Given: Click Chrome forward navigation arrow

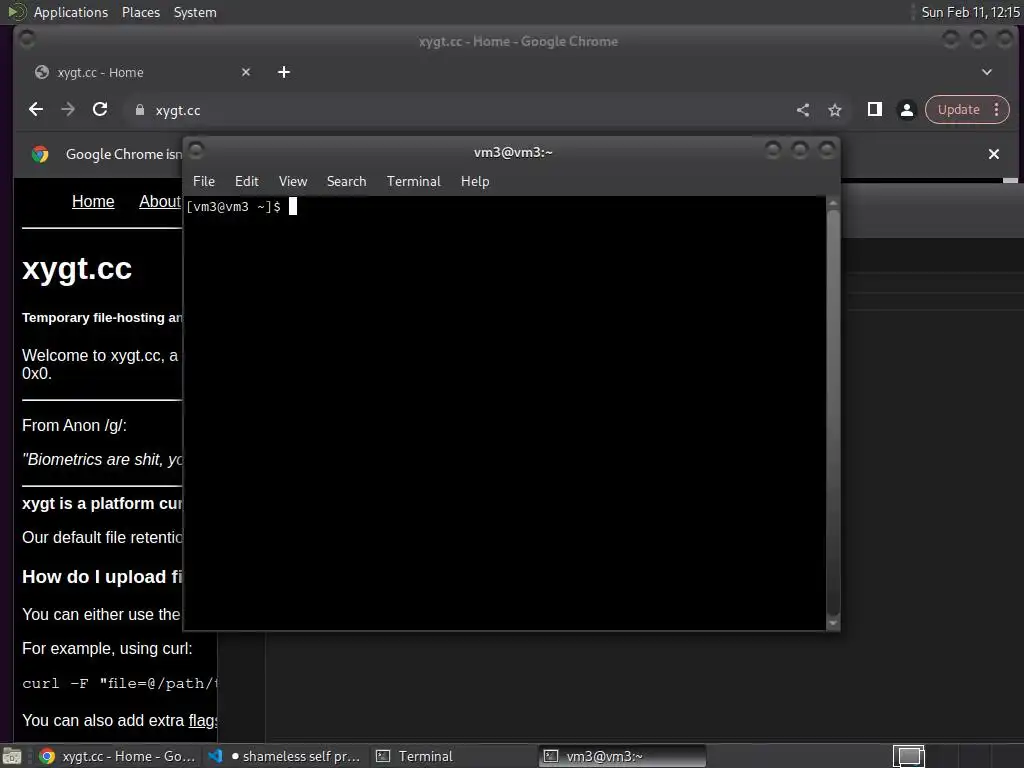Looking at the screenshot, I should (68, 110).
